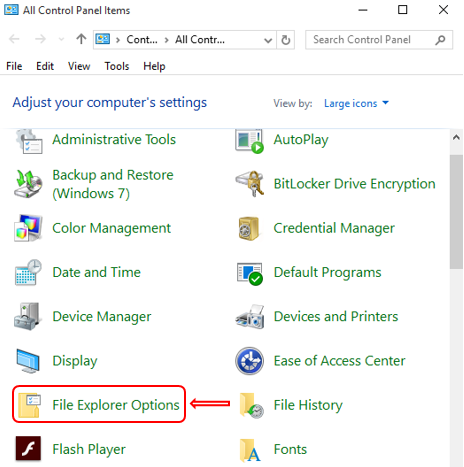
Task: Open the View menu
Action: (x=79, y=66)
